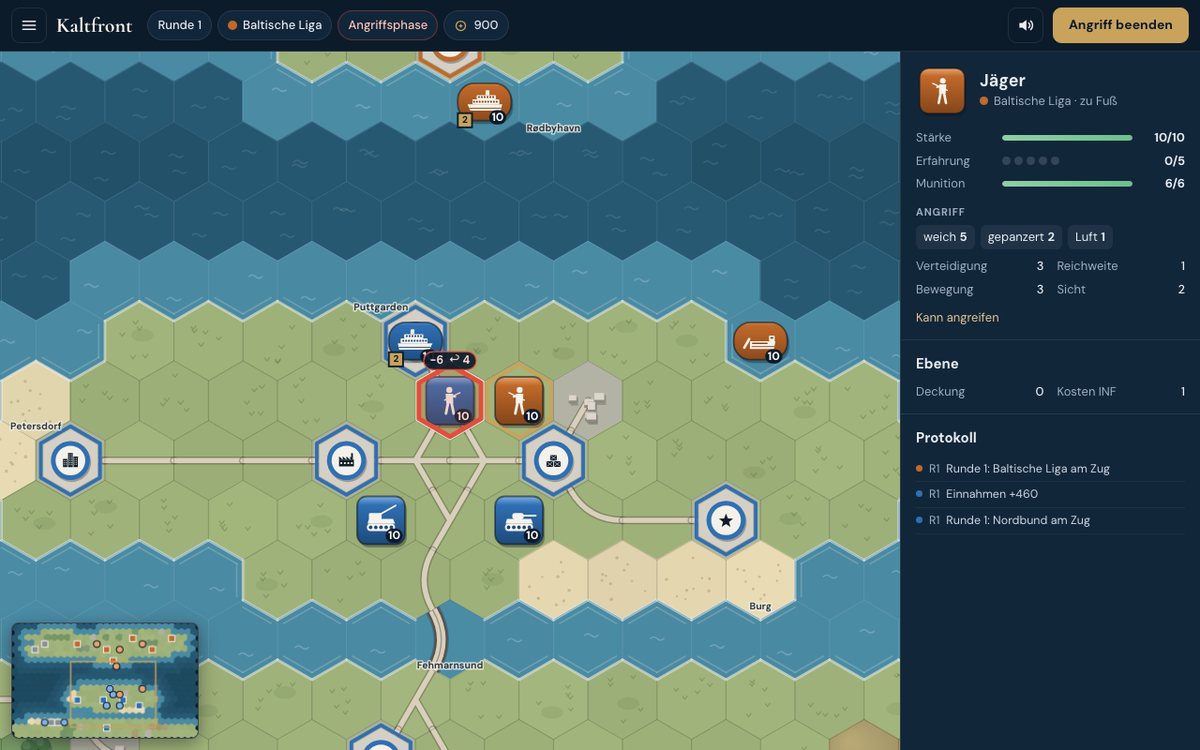Click the Angriffsphase phase pill

coord(388,25)
